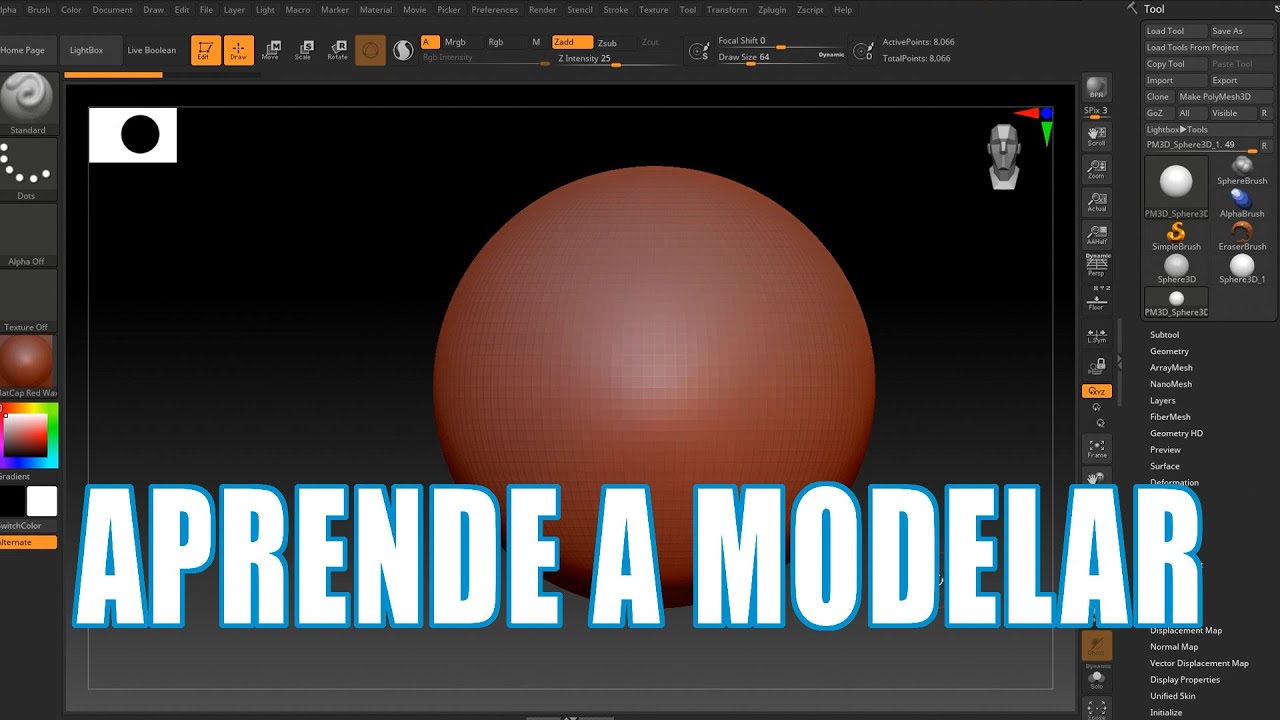
Task: Open the Brush menu
Action: point(39,10)
